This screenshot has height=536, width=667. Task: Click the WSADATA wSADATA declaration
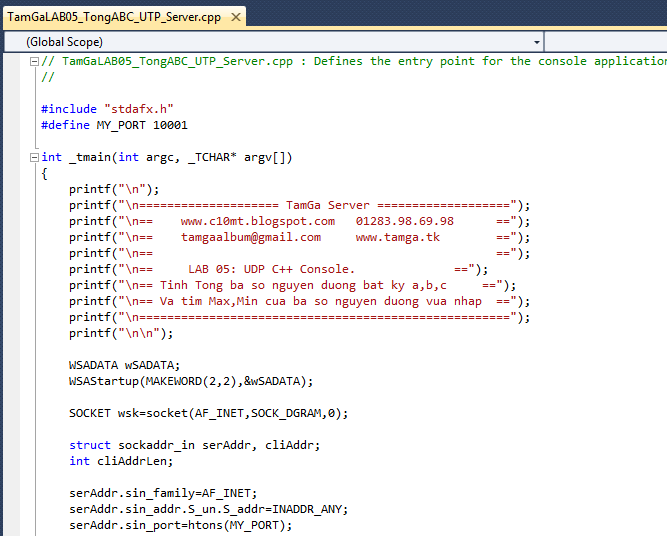click(x=125, y=365)
